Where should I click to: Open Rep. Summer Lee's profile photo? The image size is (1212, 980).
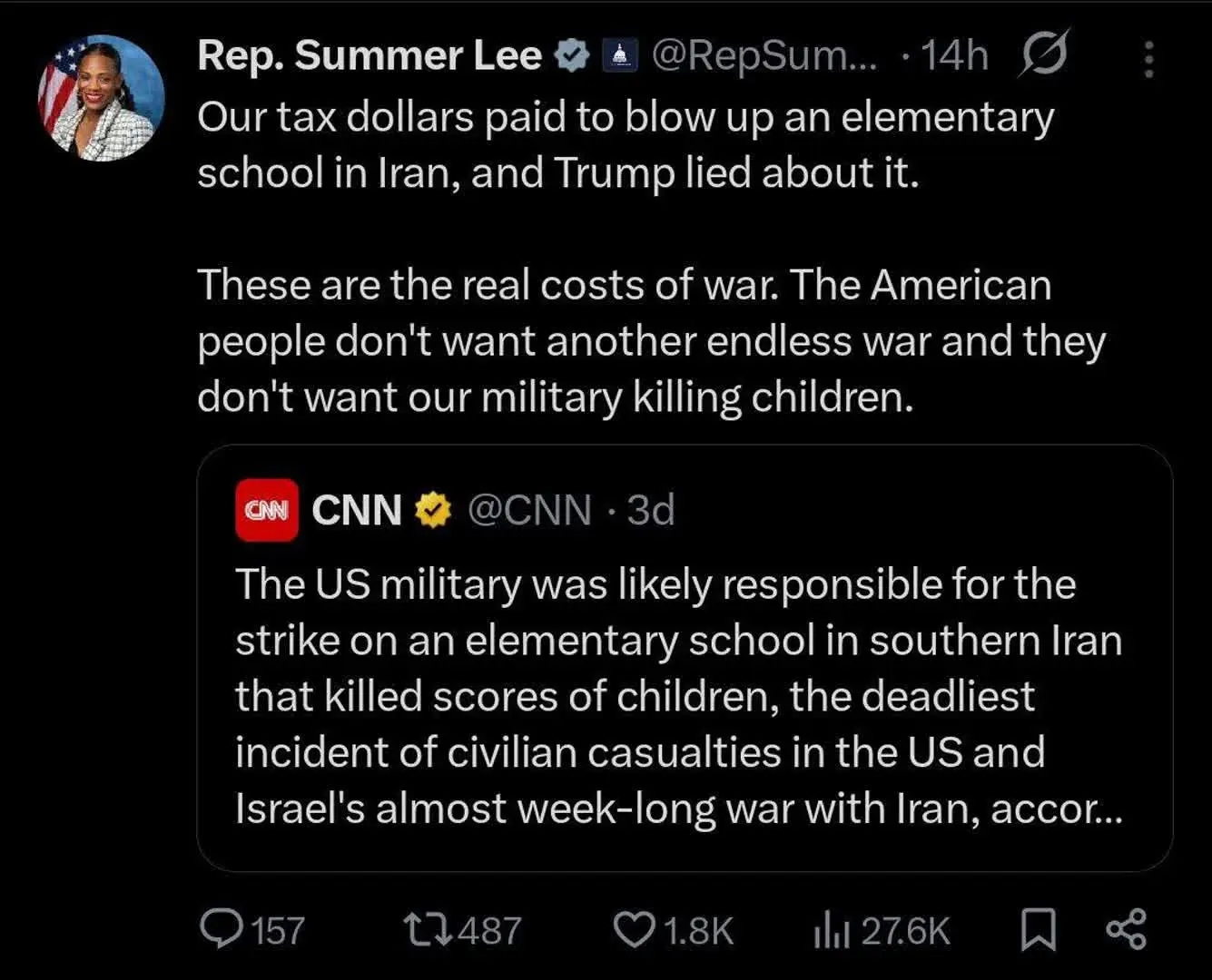pyautogui.click(x=101, y=98)
